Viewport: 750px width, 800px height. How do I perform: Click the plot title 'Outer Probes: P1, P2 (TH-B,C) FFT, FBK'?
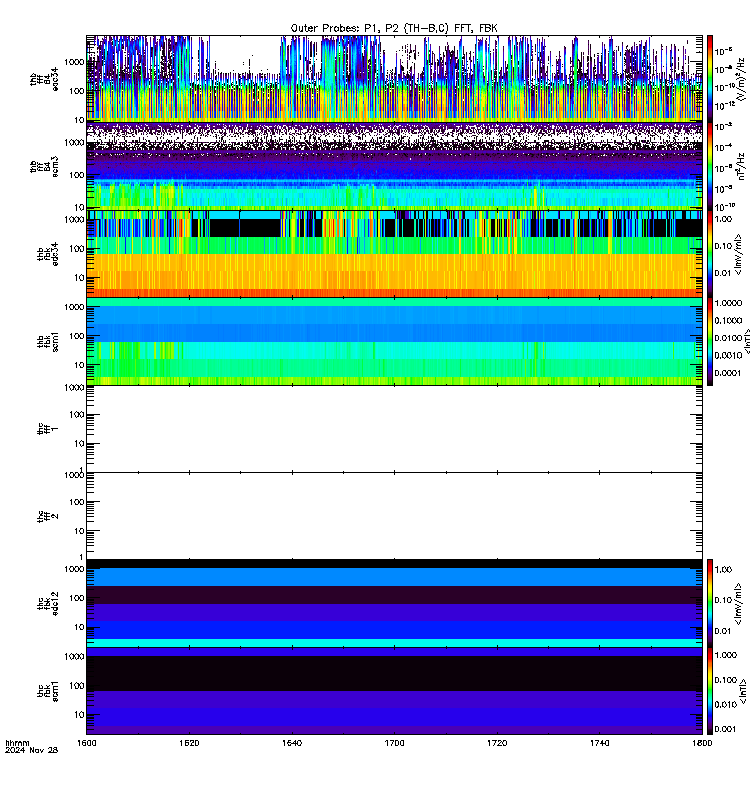pos(393,28)
